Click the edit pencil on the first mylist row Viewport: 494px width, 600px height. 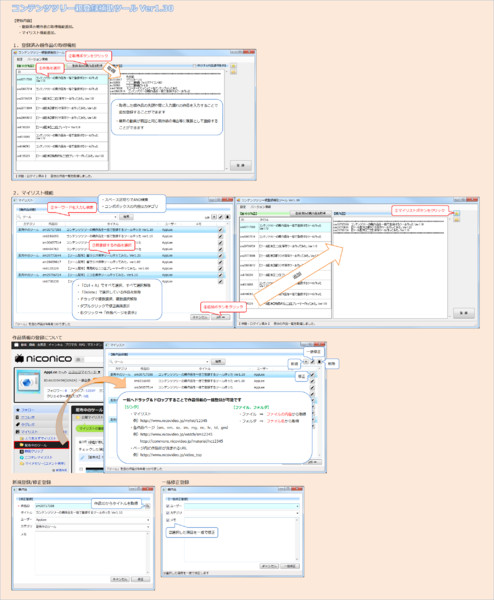[220, 230]
